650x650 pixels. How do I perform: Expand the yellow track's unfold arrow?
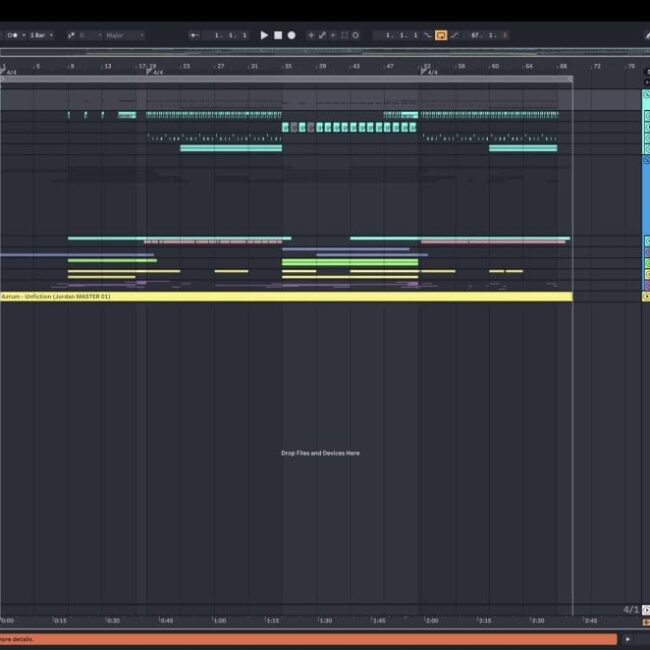(645, 297)
